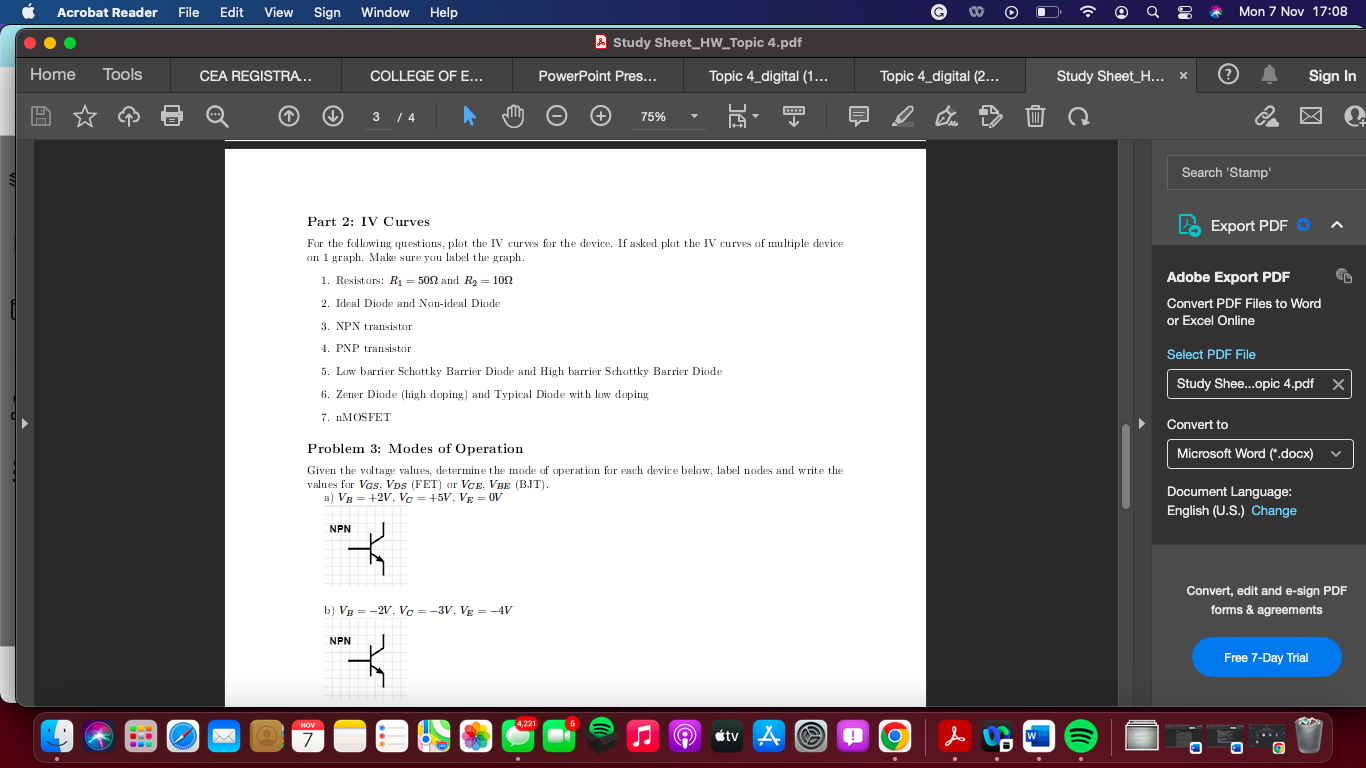Screen dimensions: 1366x768
Task: Open the Convert to Microsoft Word dropdown
Action: point(1259,453)
